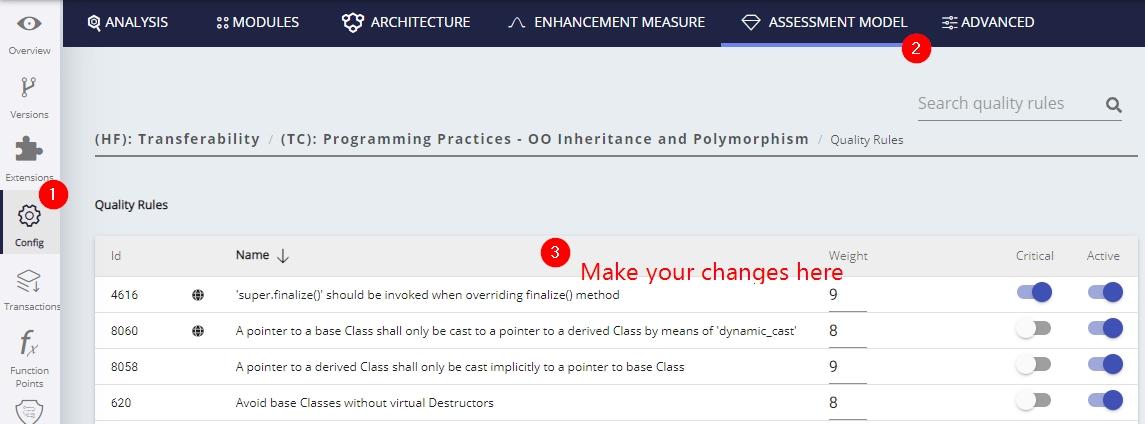Click globe icon for rule 4616
The width and height of the screenshot is (1145, 424).
[198, 295]
